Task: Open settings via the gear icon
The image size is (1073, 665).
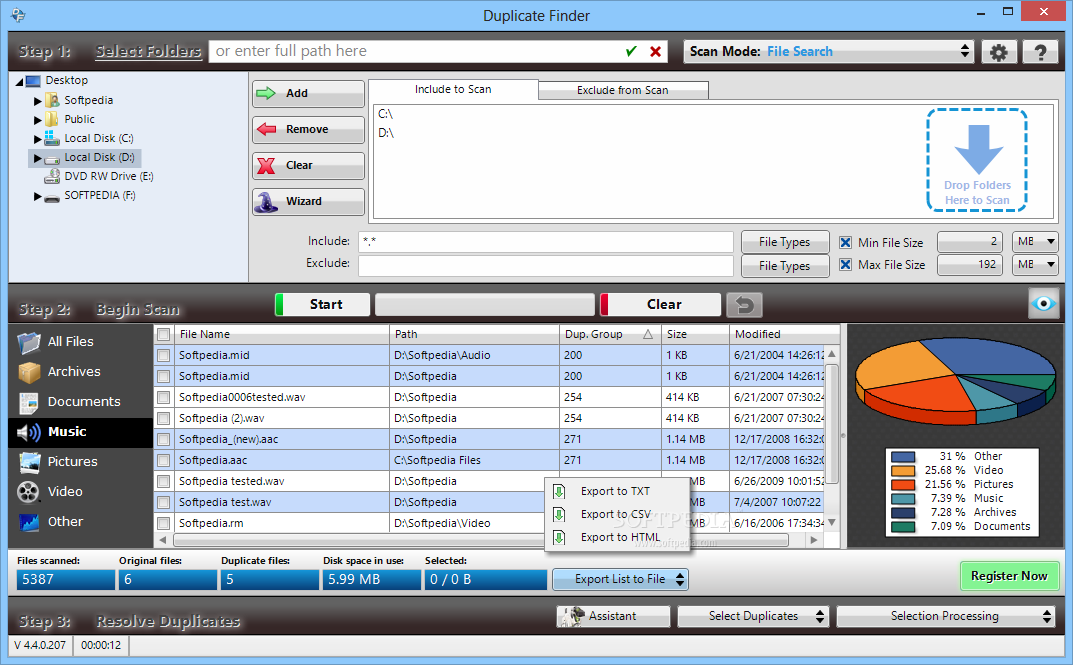Action: 998,52
